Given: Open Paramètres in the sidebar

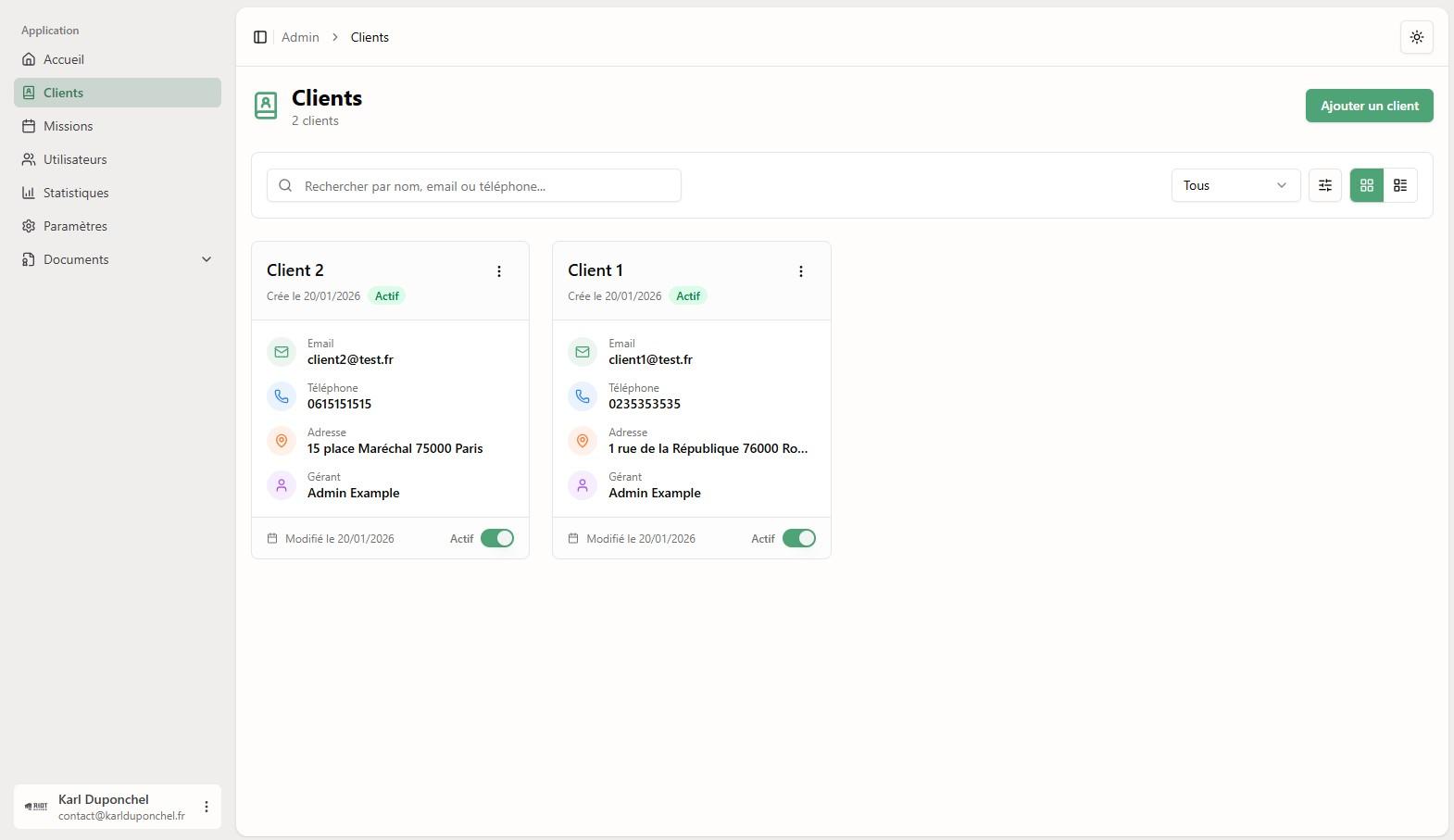Looking at the screenshot, I should point(75,226).
